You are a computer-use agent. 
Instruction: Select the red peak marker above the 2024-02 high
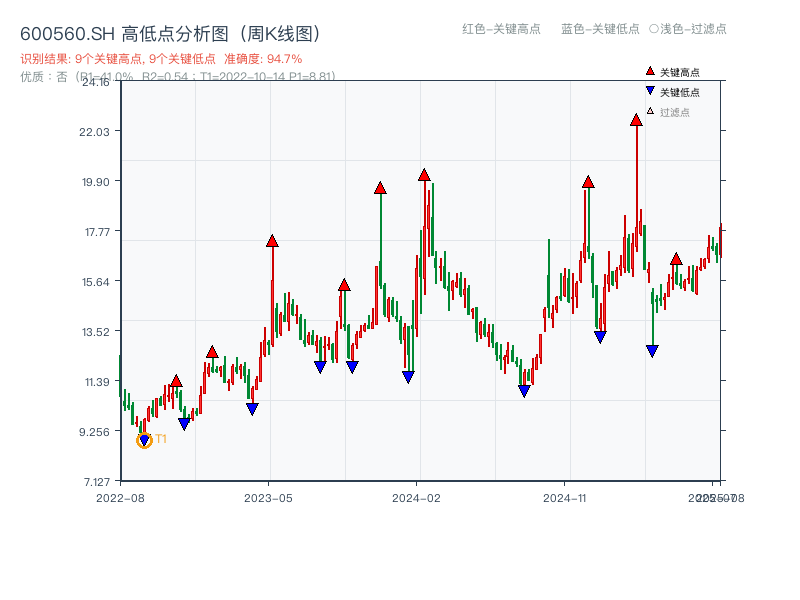coord(423,176)
